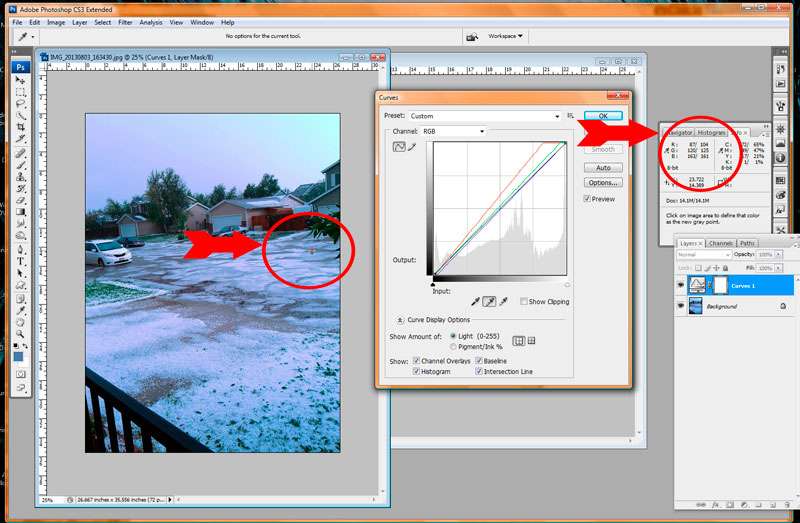Open the status bar info flyout arrow

[170, 500]
